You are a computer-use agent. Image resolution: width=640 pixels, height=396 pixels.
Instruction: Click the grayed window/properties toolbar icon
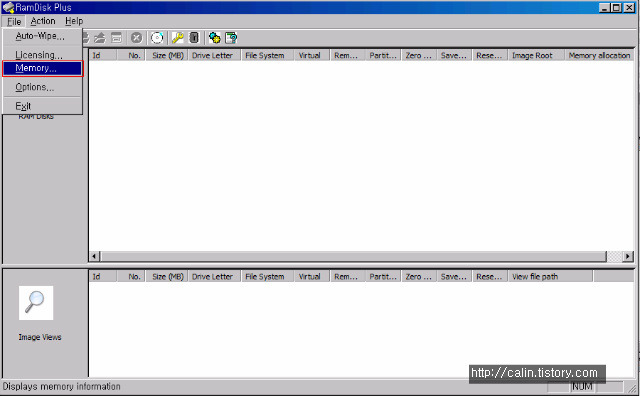pyautogui.click(x=117, y=38)
